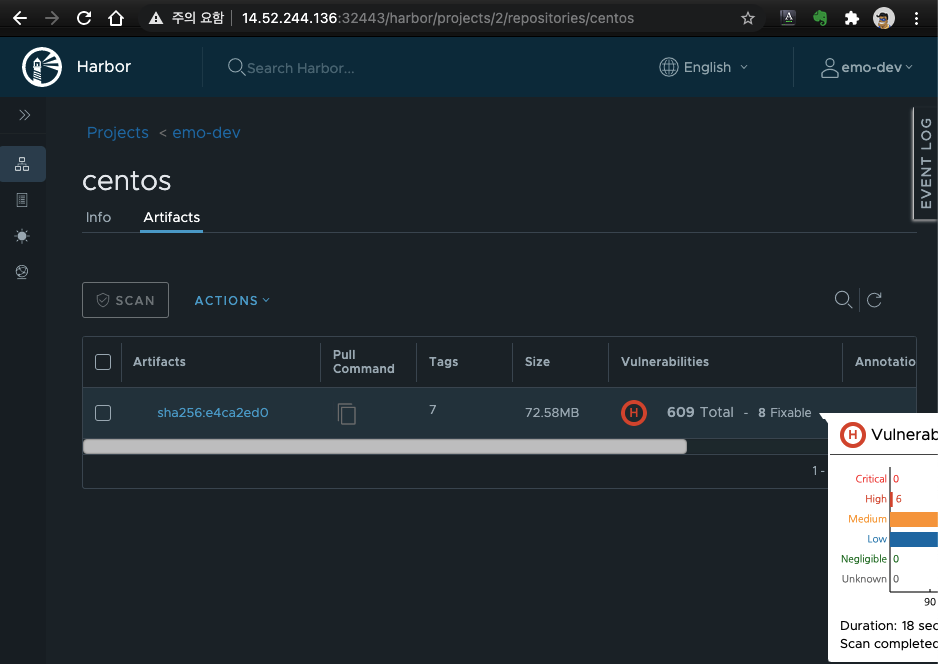Open the English language dropdown
The width and height of the screenshot is (938, 664).
[704, 67]
